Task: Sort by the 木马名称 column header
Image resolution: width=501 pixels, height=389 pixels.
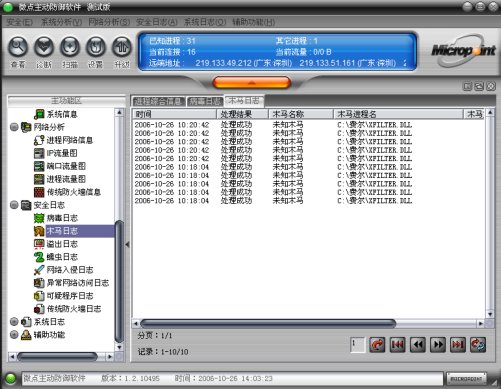Action: coord(301,114)
